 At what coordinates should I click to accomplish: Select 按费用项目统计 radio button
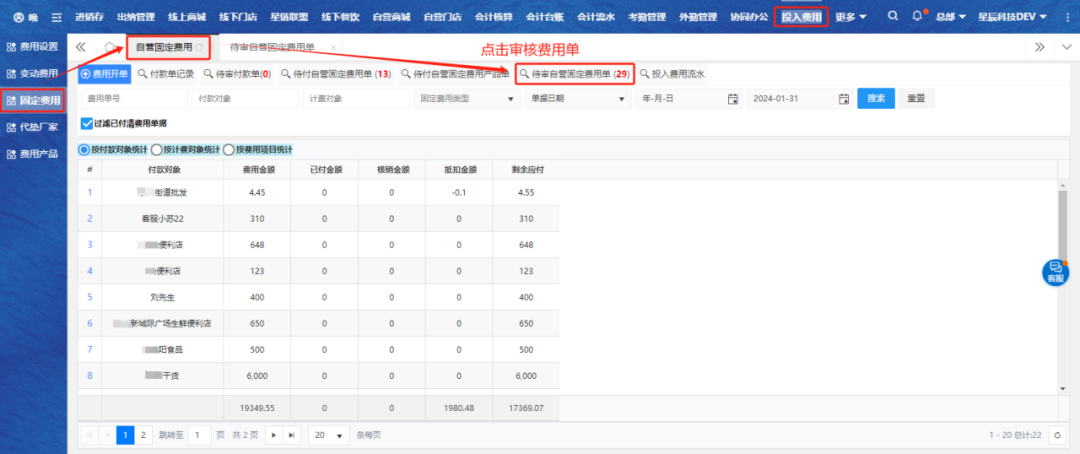coord(229,149)
